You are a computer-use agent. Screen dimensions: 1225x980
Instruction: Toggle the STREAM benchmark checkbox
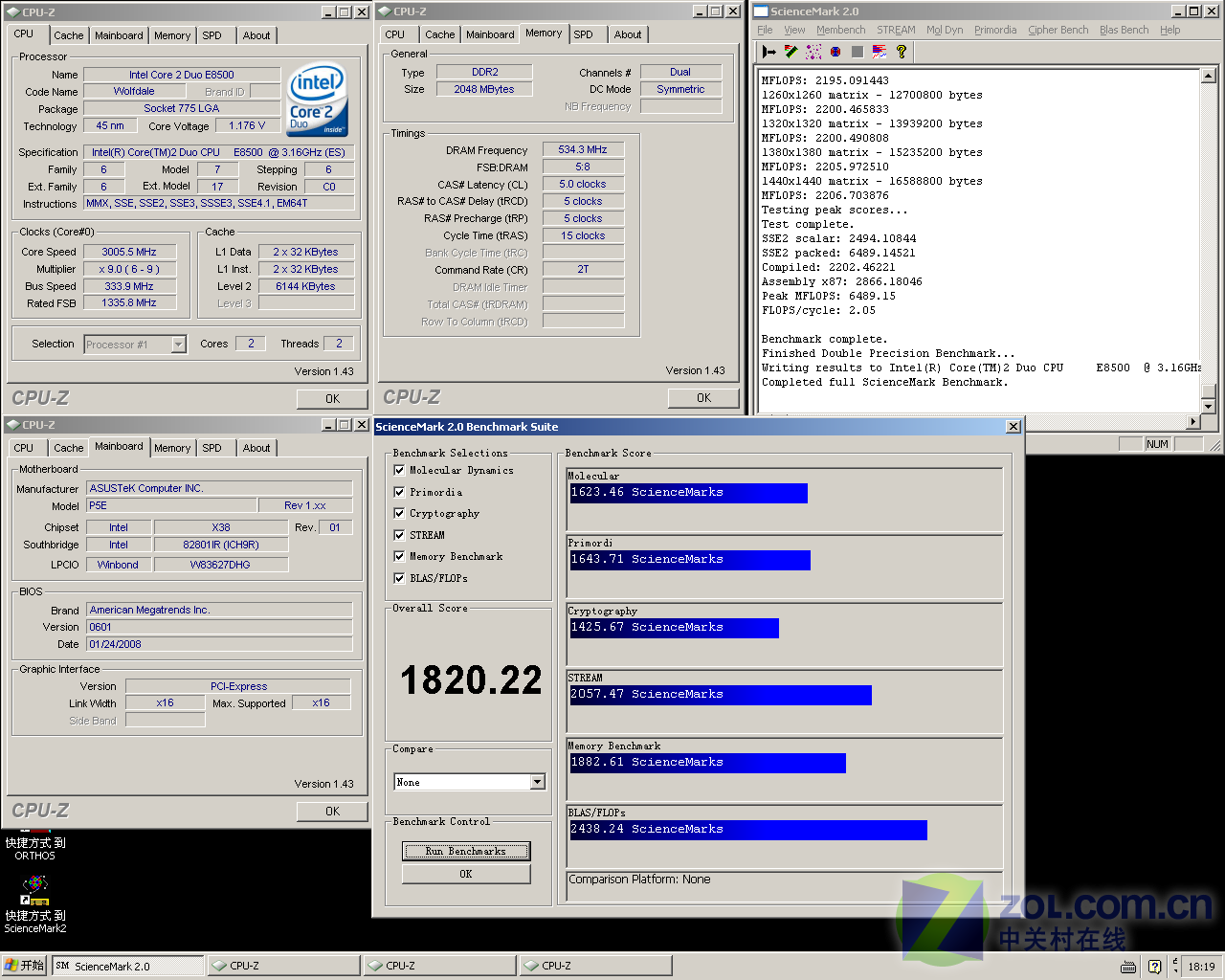point(399,535)
